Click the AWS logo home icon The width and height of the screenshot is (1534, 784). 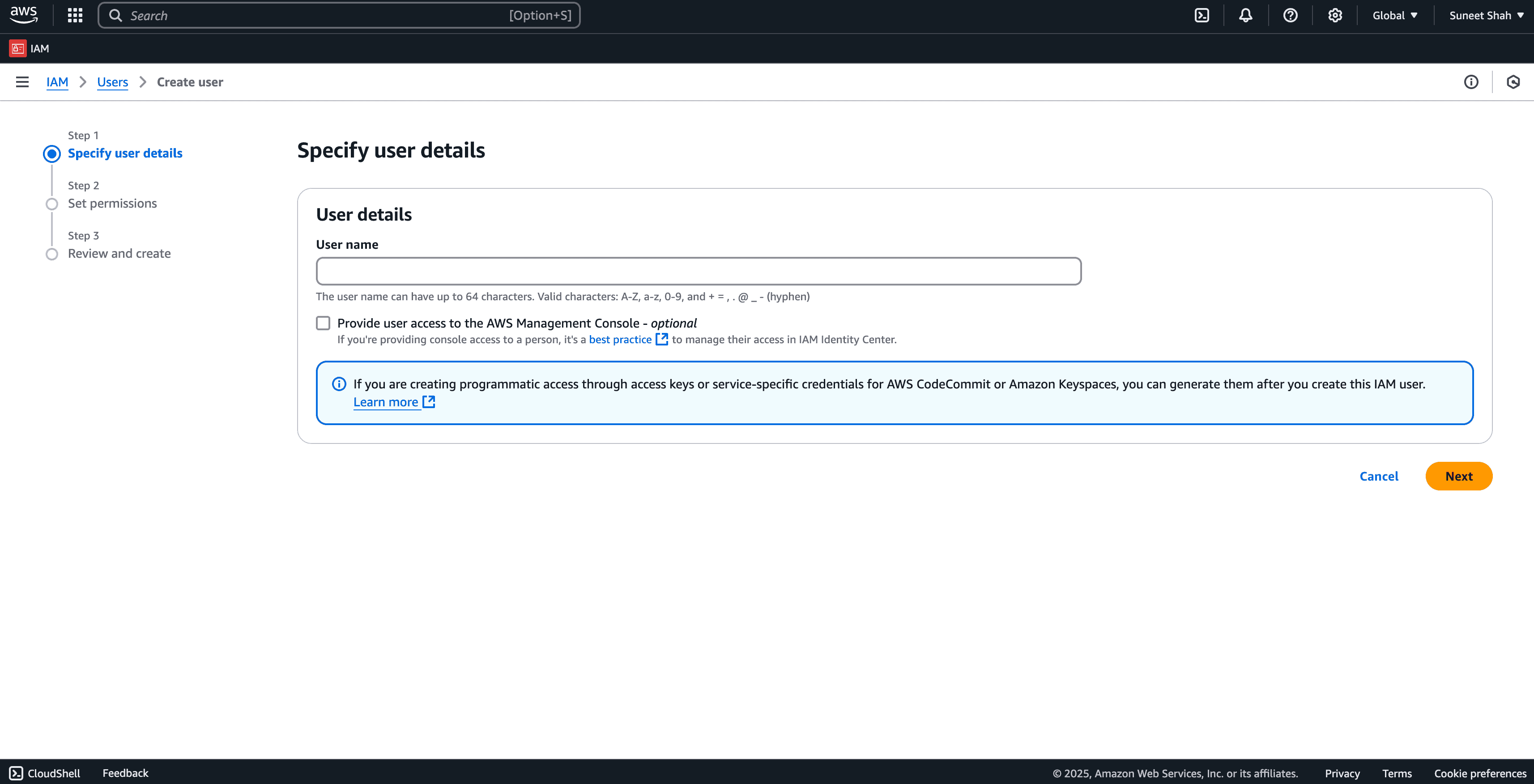tap(24, 15)
